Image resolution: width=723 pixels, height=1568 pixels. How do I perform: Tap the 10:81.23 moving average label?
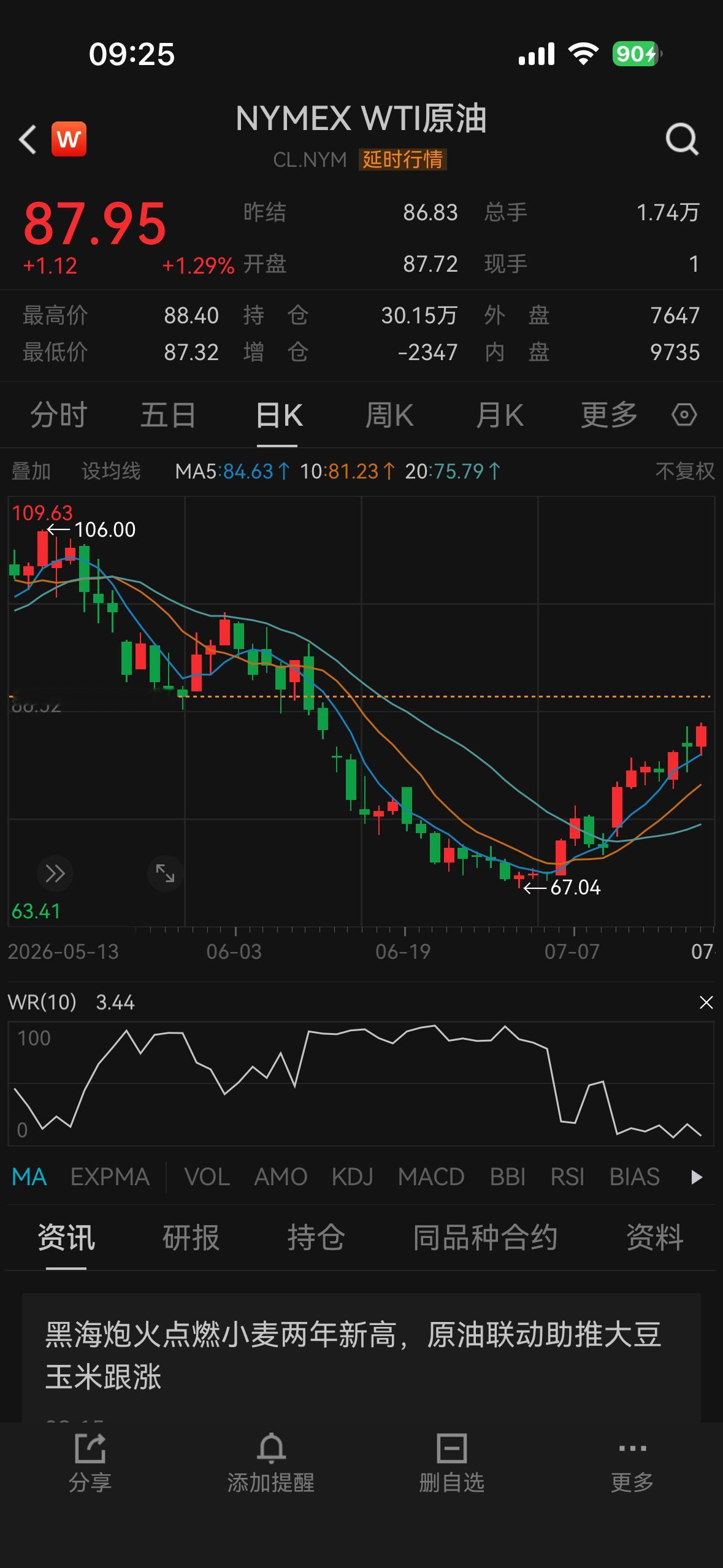[348, 471]
